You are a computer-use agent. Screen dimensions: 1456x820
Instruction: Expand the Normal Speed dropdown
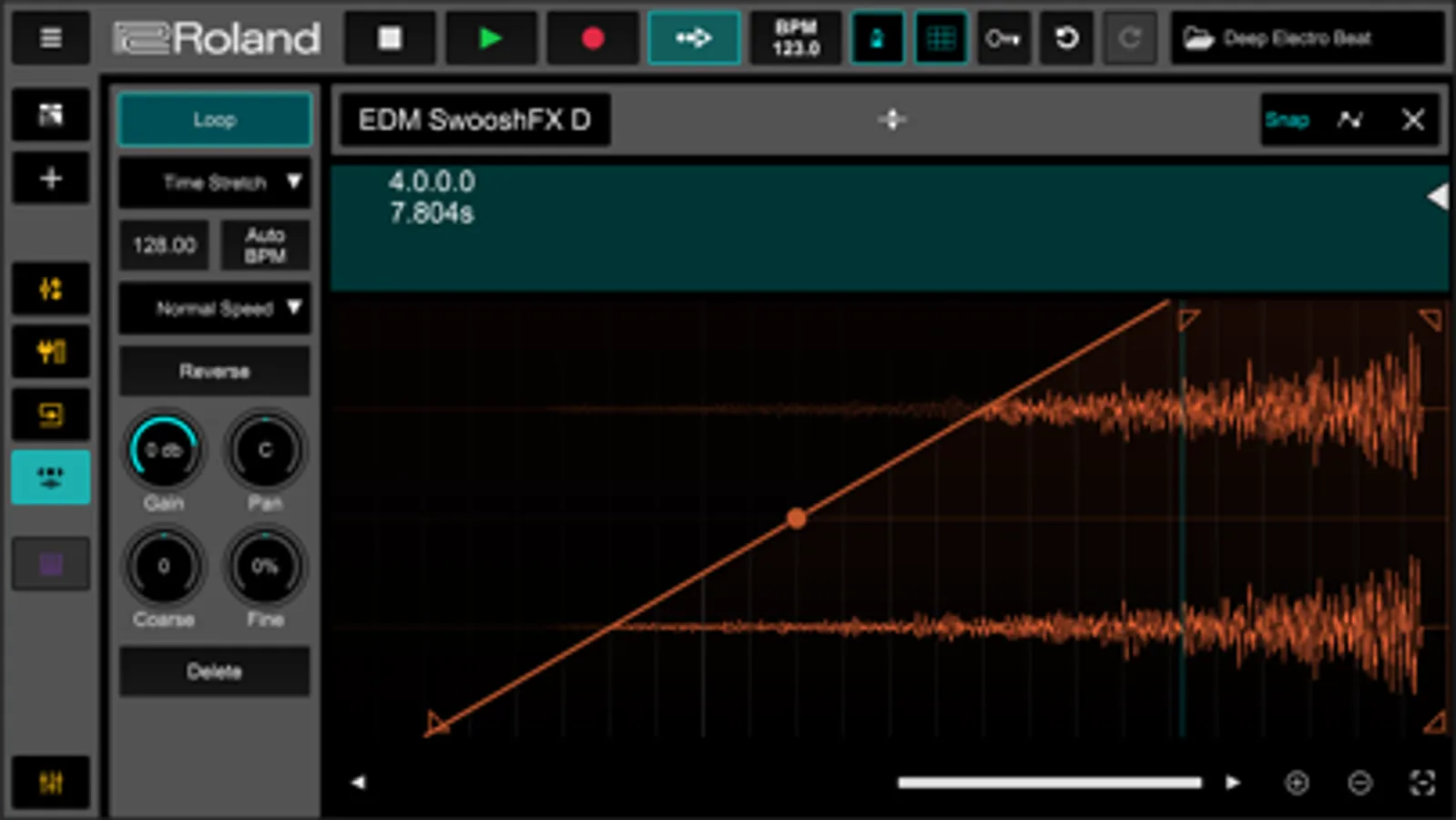coord(215,308)
